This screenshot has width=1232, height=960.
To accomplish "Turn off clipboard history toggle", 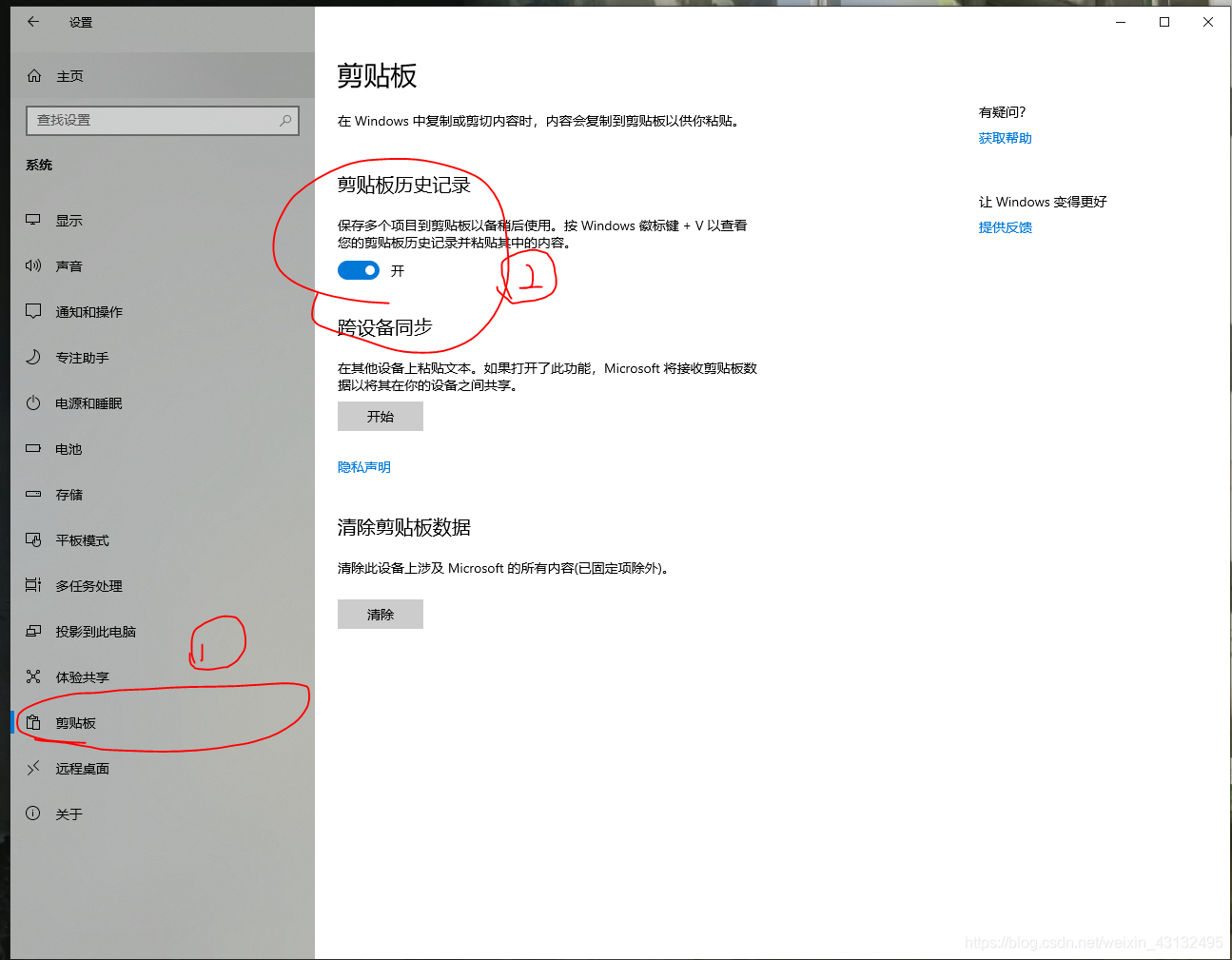I will [359, 270].
